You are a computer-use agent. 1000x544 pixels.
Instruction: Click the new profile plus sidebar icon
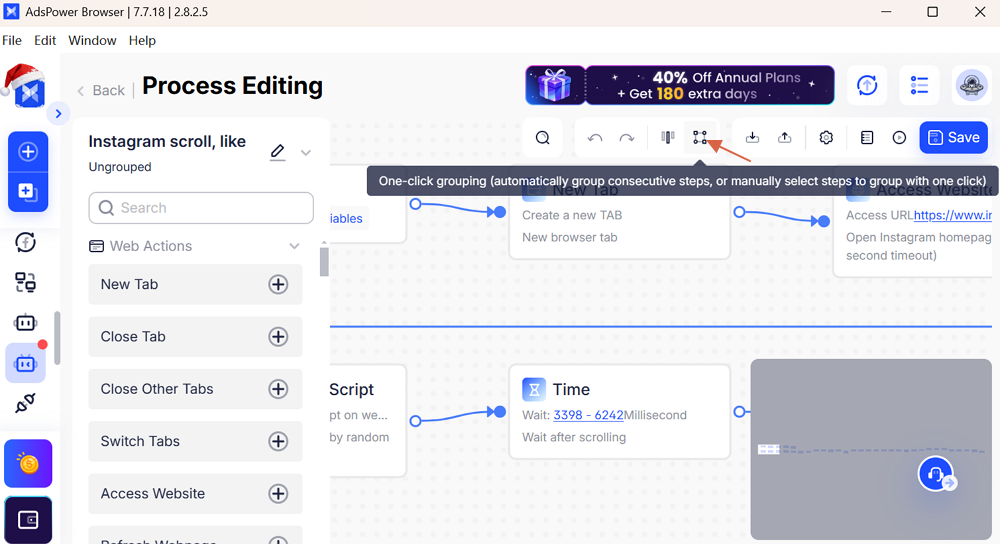(x=28, y=152)
